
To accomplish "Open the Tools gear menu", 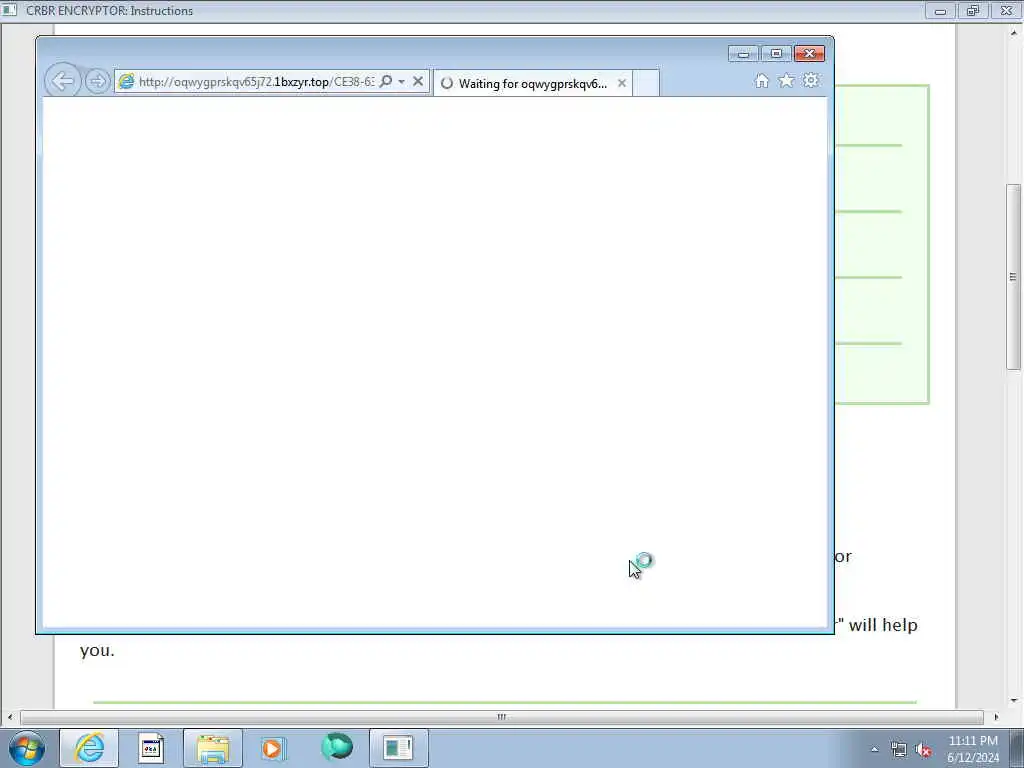I will [811, 80].
